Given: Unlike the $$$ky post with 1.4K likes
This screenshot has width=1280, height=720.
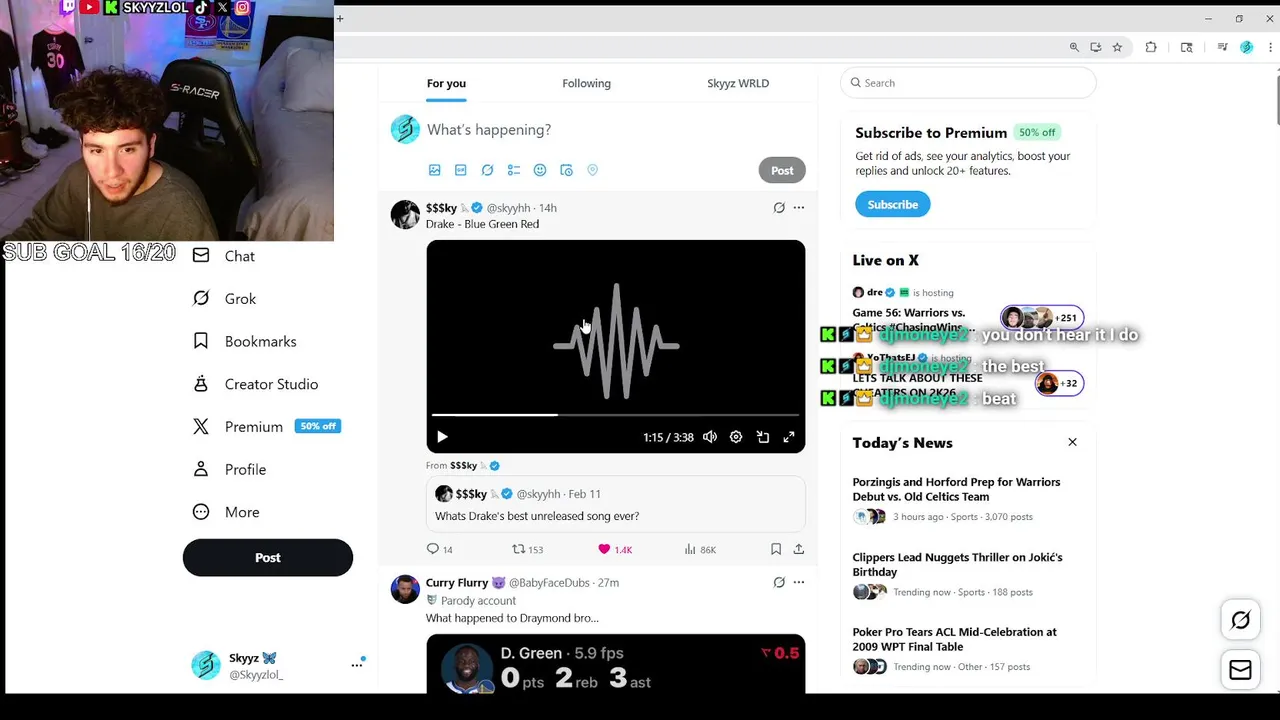Looking at the screenshot, I should pyautogui.click(x=615, y=549).
